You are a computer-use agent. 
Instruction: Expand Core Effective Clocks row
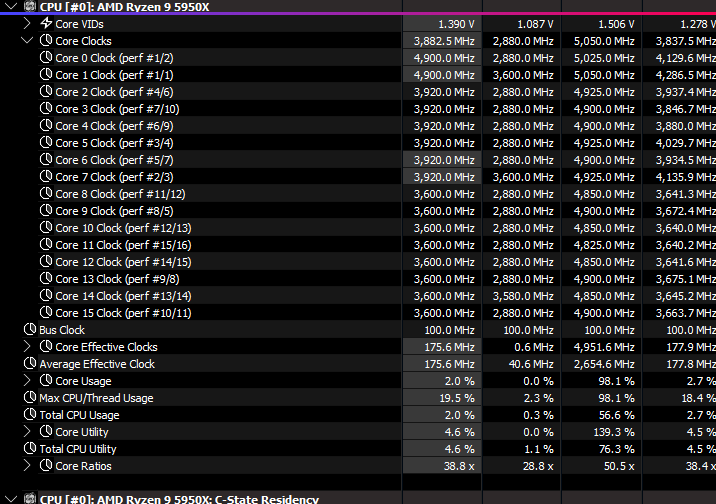pyautogui.click(x=27, y=346)
